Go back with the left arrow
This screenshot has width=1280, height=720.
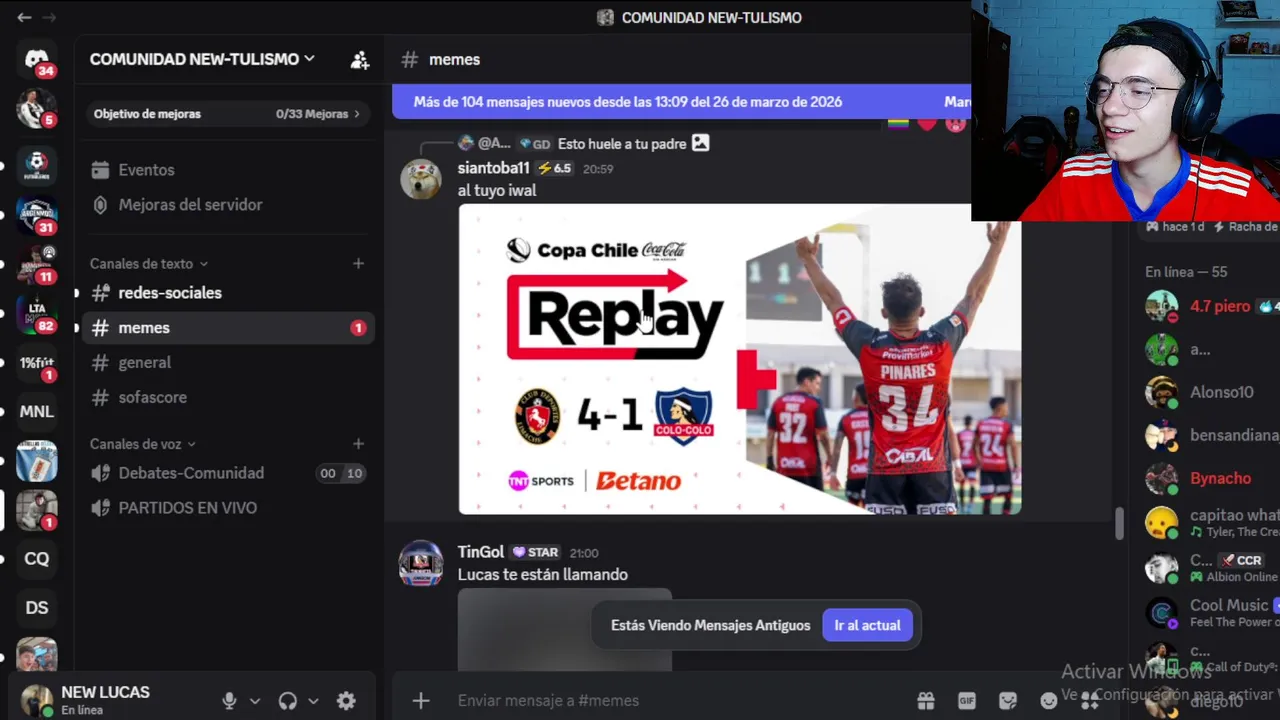(x=24, y=17)
